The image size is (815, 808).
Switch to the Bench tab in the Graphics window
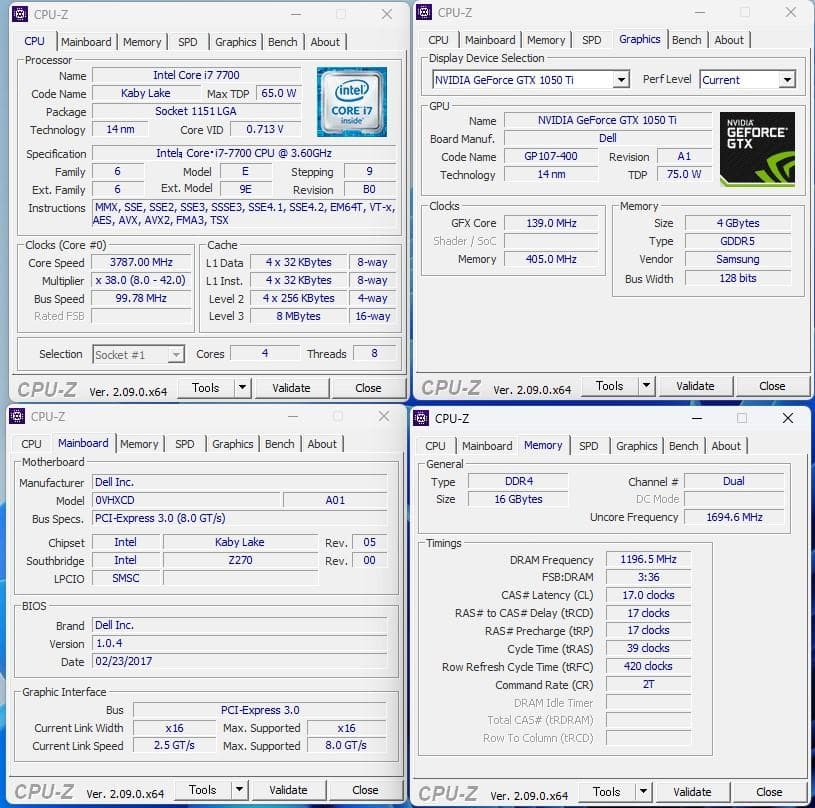coord(687,39)
